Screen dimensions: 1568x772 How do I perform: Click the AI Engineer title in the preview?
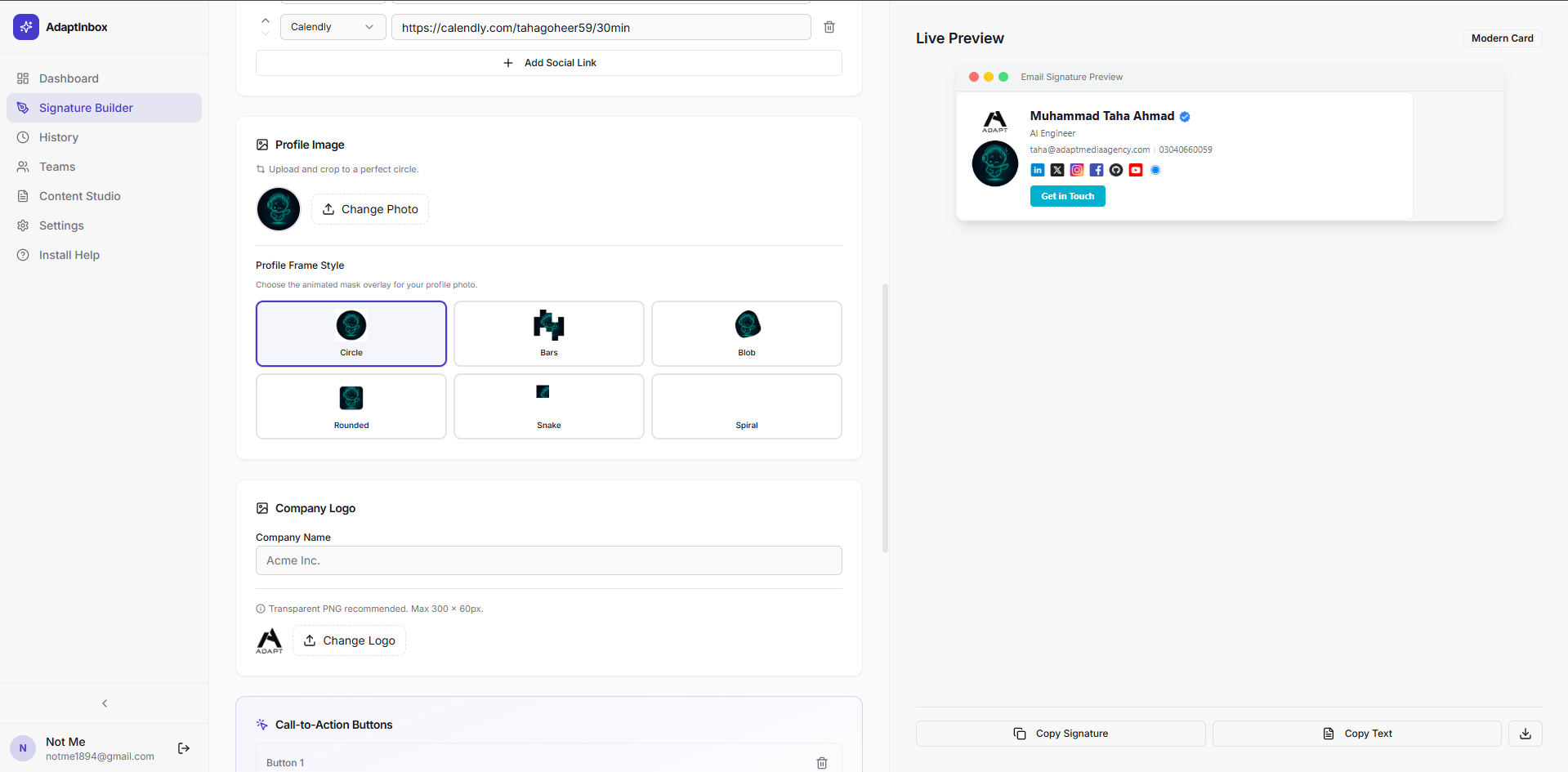(x=1052, y=133)
